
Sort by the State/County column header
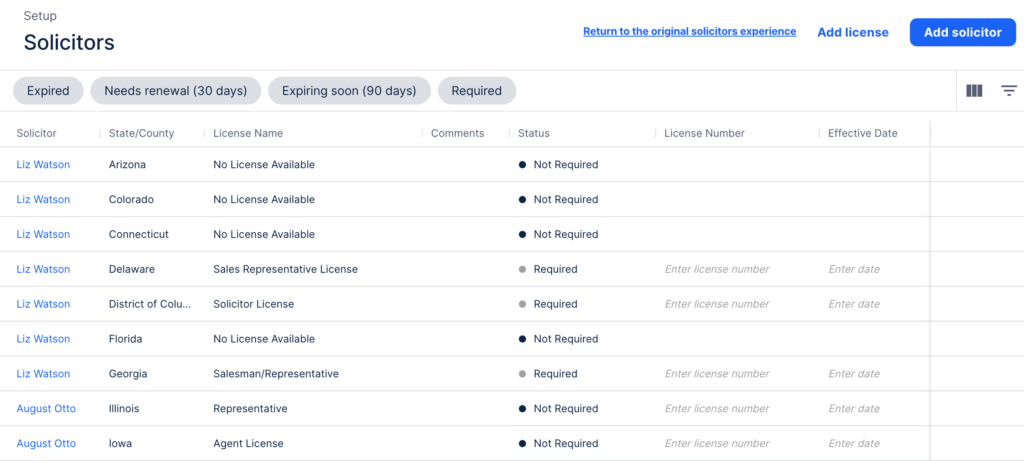tap(141, 133)
